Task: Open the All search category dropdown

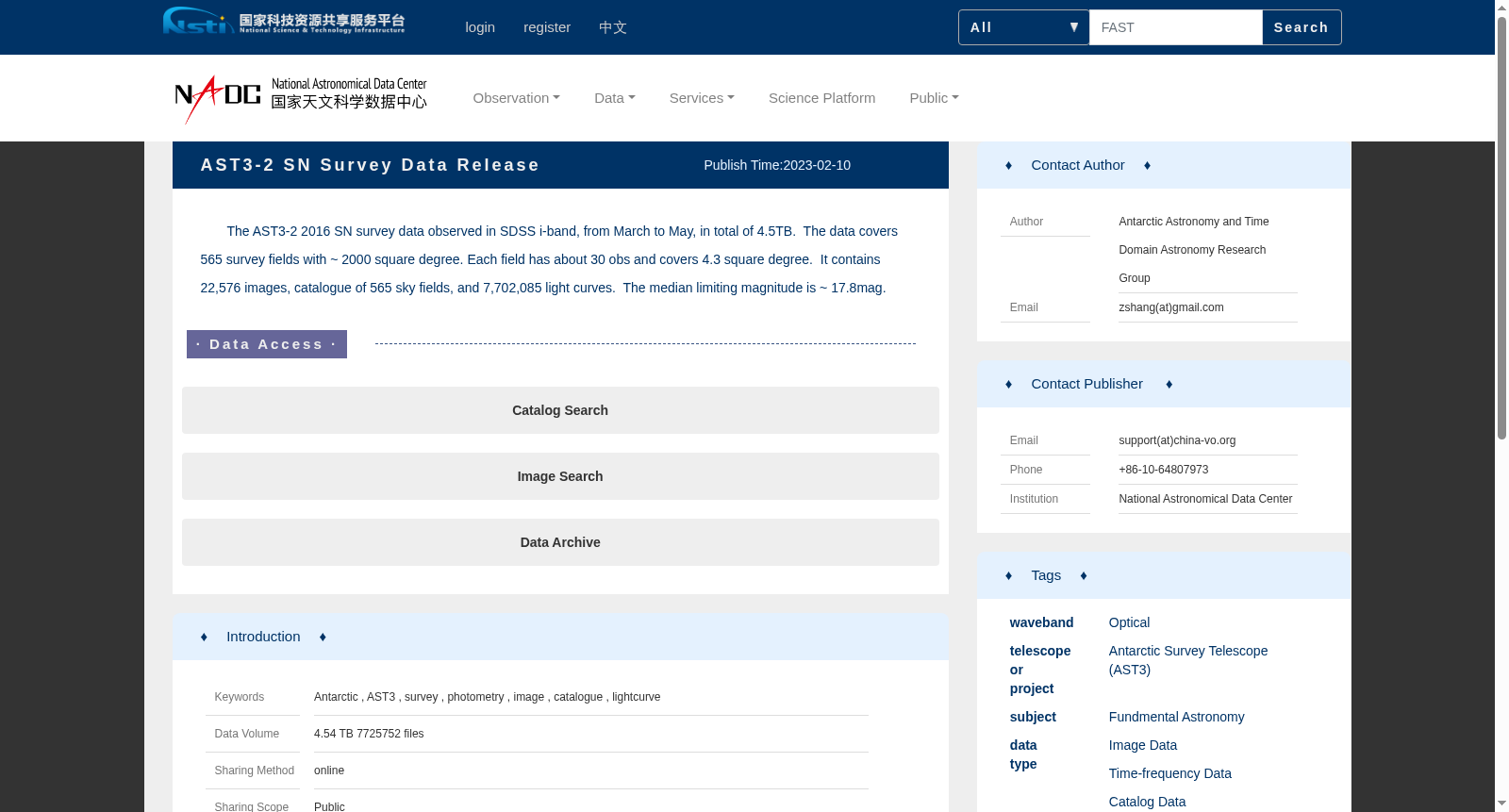Action: click(1024, 27)
